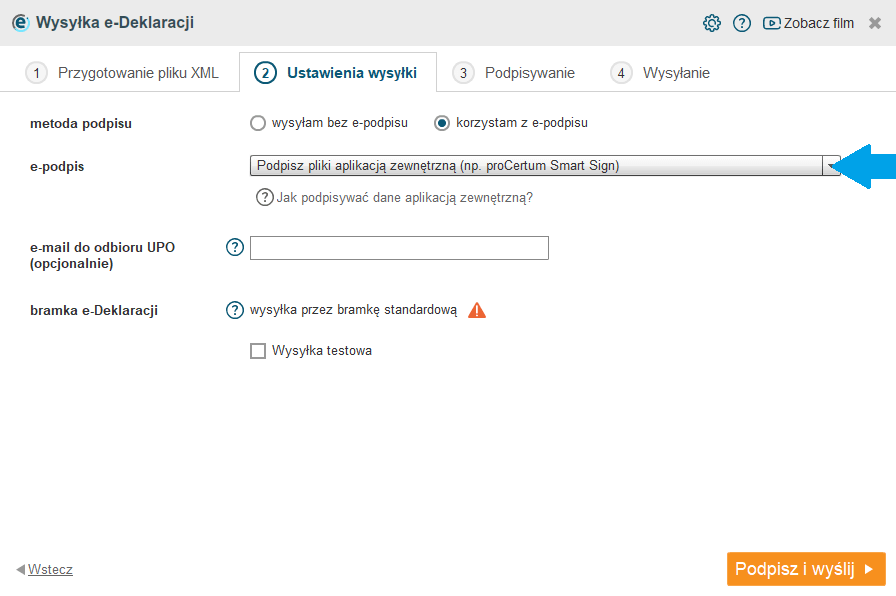The image size is (896, 596).
Task: Click the orange warning triangle icon
Action: 477,310
